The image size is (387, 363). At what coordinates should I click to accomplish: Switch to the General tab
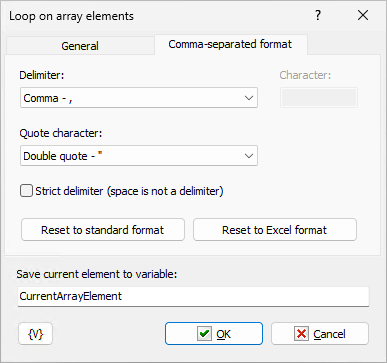click(x=80, y=46)
